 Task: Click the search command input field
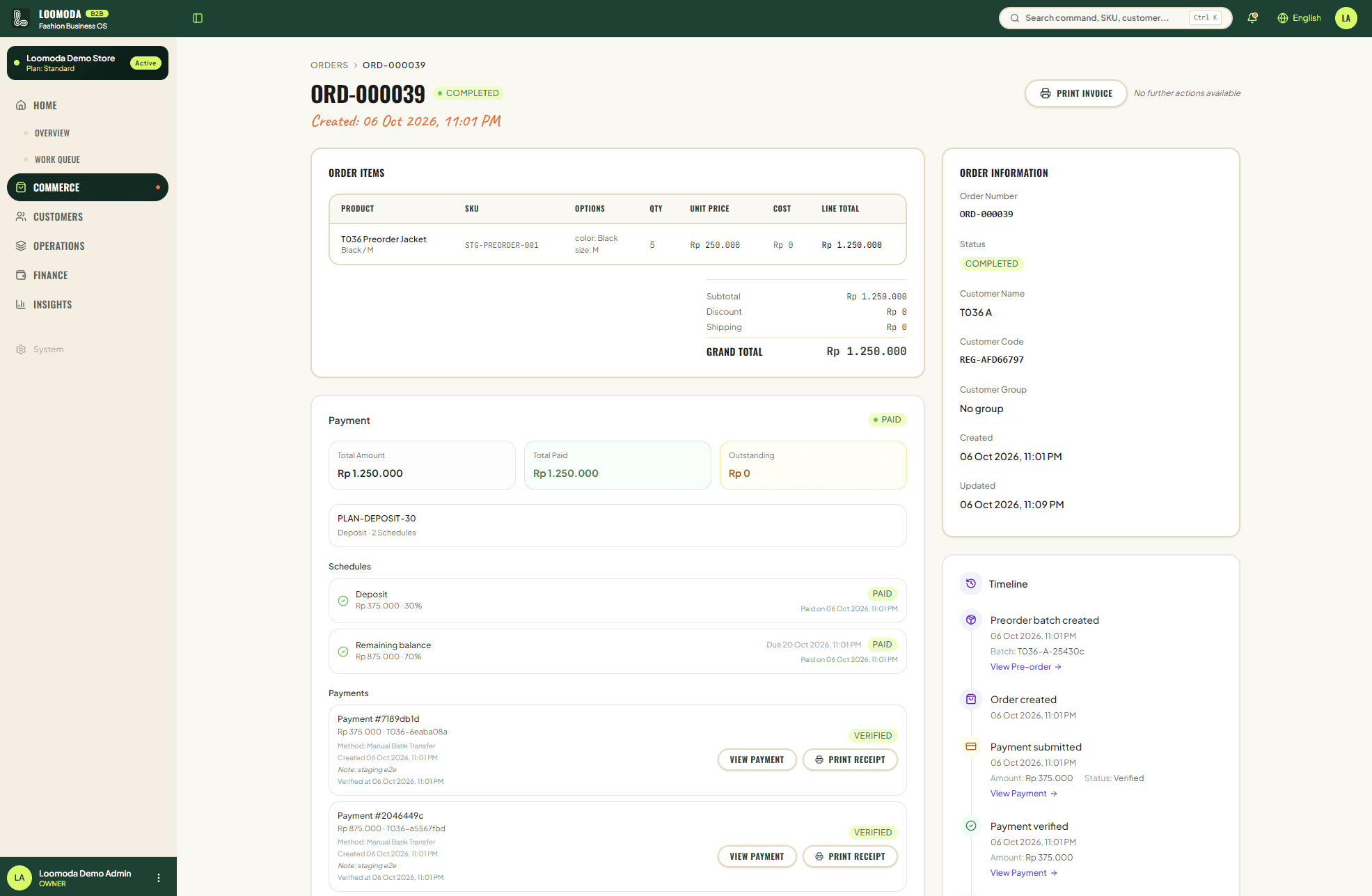click(1116, 18)
